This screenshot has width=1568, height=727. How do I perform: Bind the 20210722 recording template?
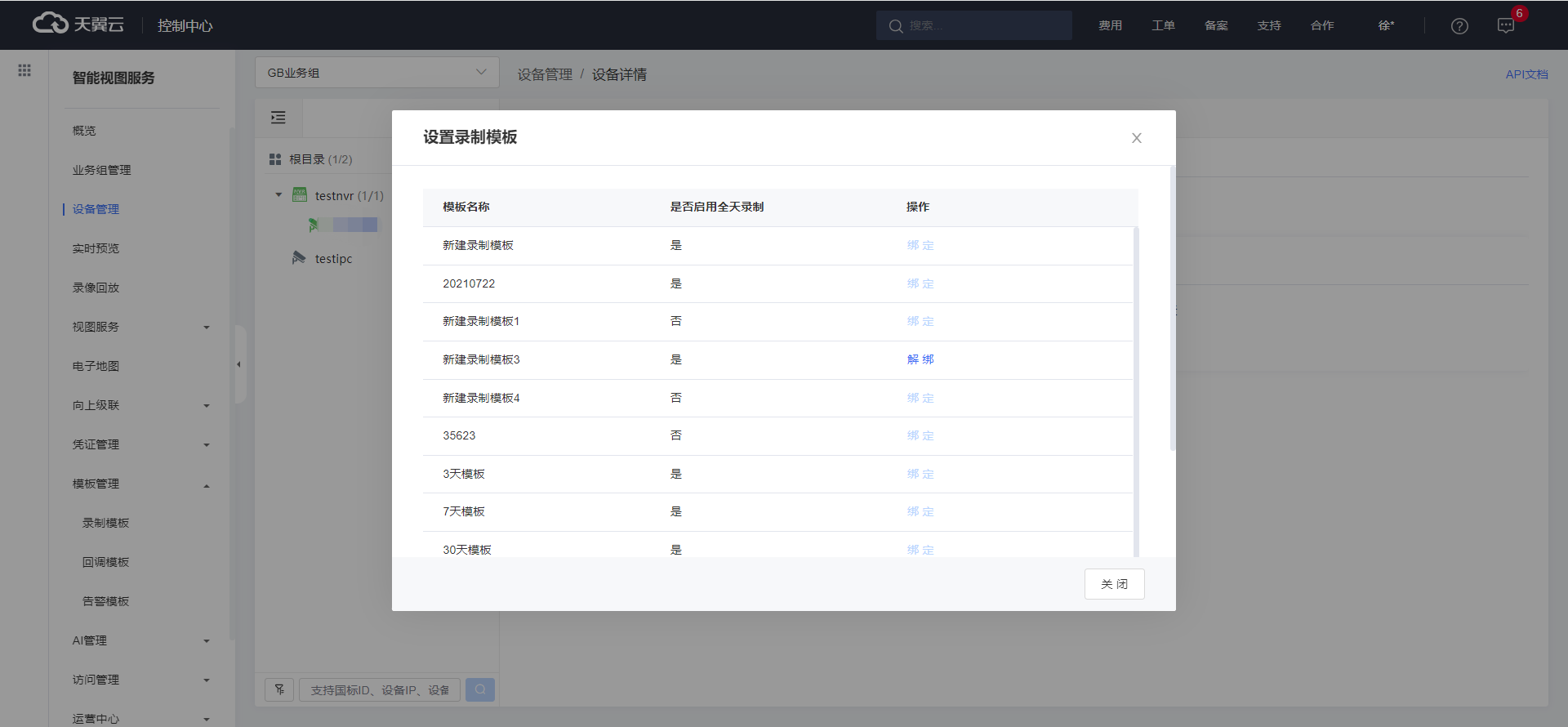tap(920, 283)
